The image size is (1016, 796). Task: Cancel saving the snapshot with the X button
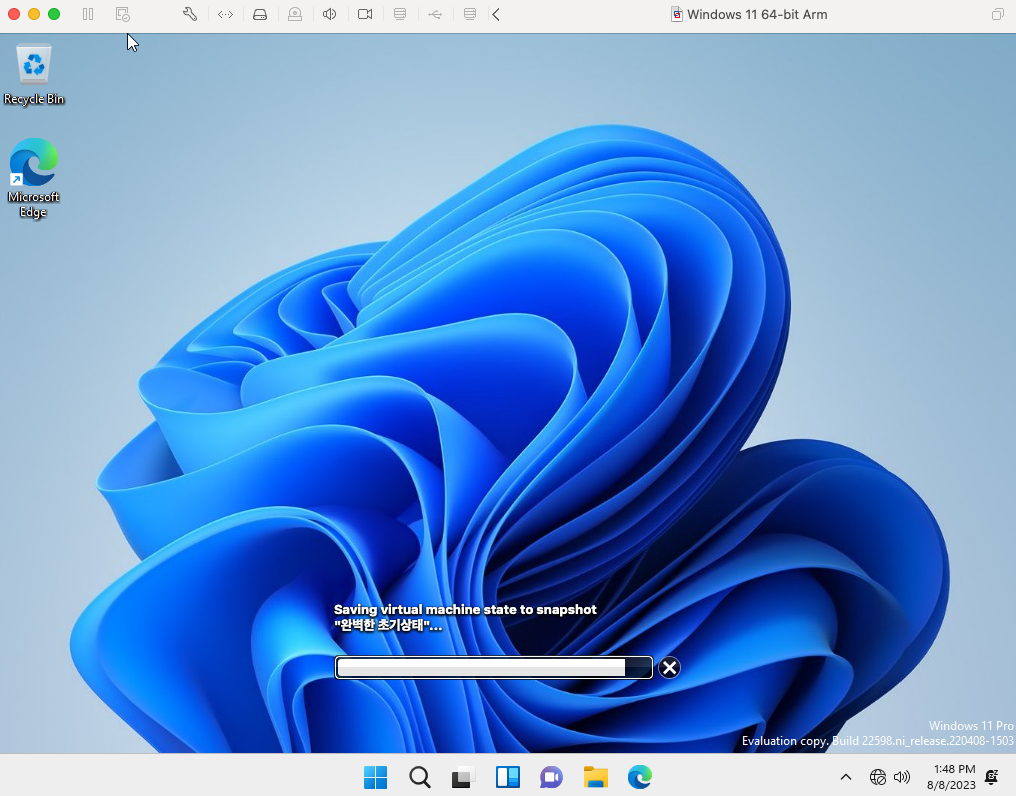click(669, 668)
